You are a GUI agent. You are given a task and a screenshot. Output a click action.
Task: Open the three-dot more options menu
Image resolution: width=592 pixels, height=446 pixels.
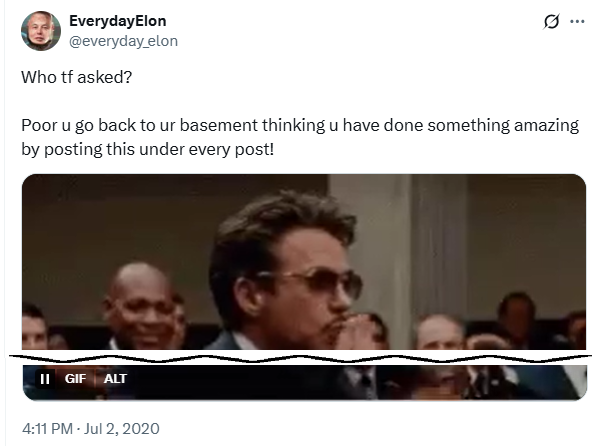tap(577, 22)
